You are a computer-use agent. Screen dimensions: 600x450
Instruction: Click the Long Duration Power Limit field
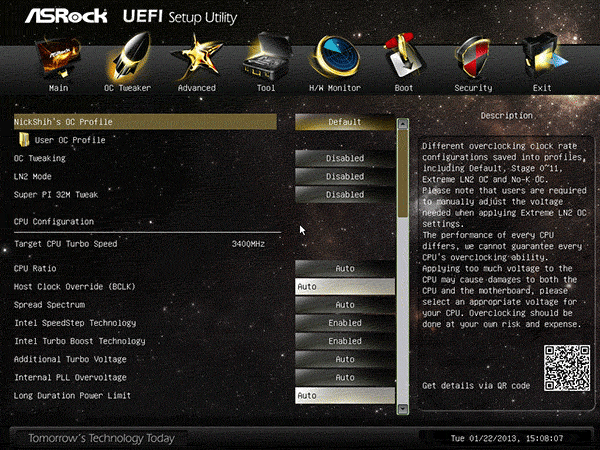click(x=344, y=396)
